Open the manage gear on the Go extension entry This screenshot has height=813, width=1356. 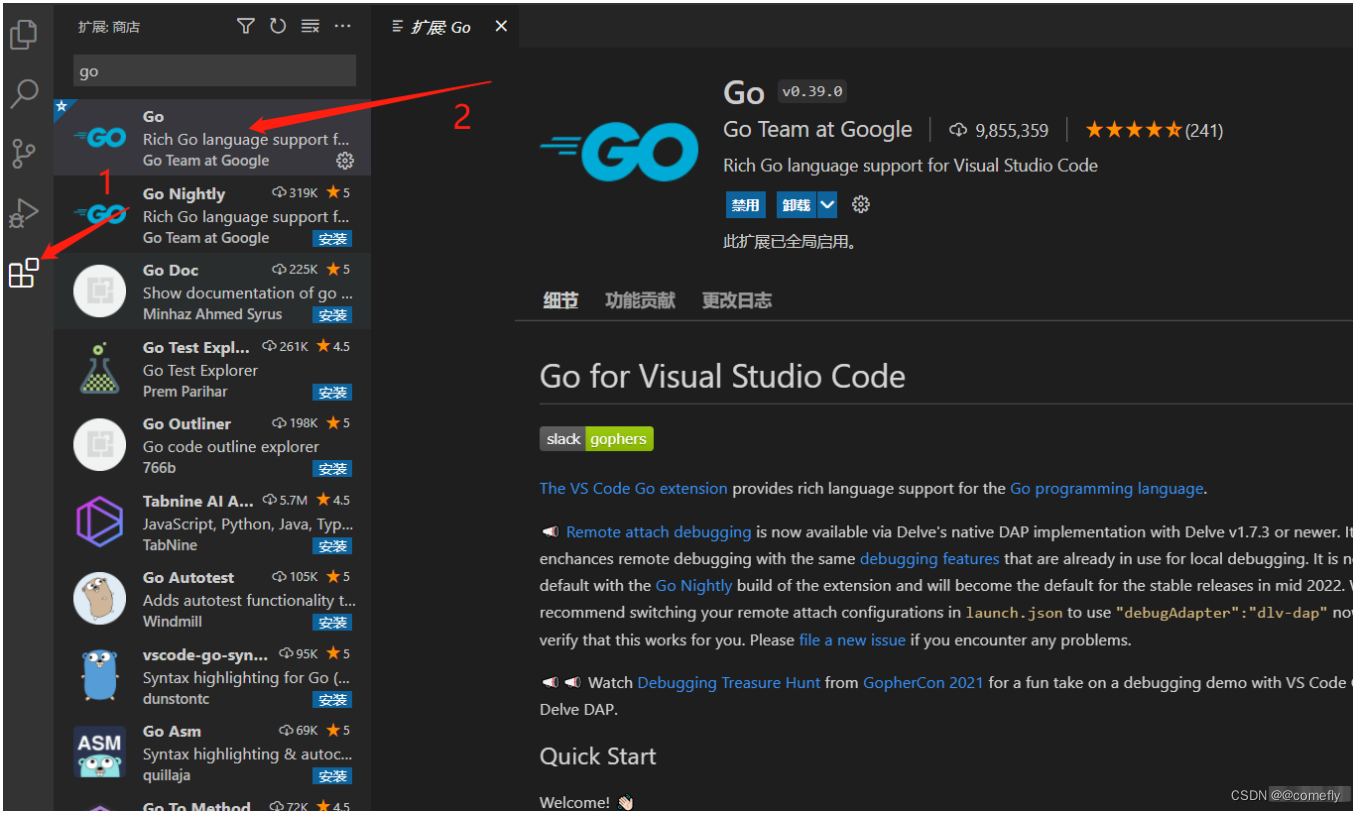(x=345, y=160)
